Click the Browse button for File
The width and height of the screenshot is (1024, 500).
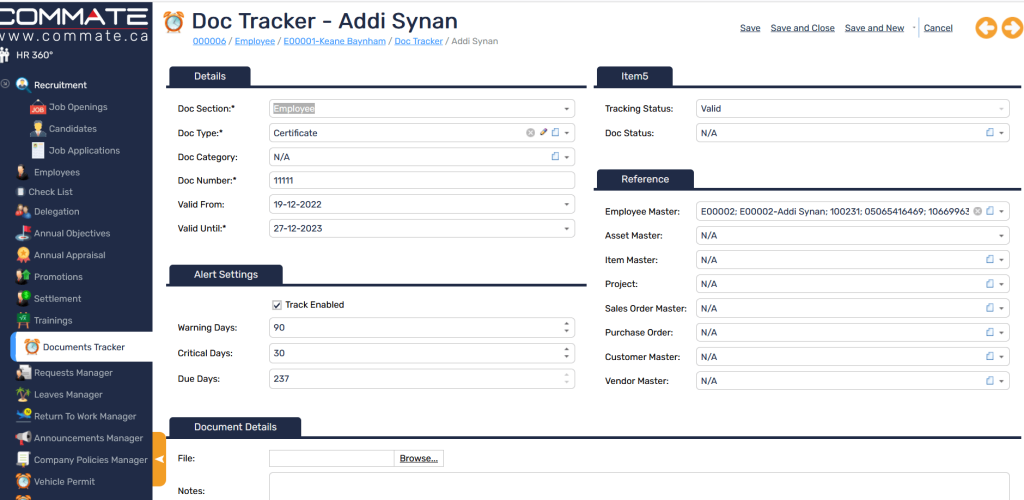pyautogui.click(x=418, y=459)
